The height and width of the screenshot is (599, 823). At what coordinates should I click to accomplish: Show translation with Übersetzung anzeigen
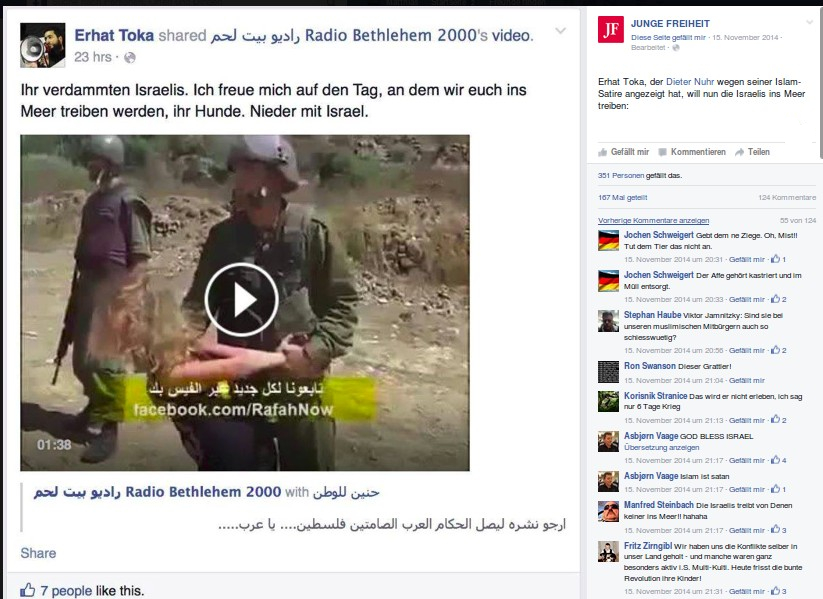661,448
